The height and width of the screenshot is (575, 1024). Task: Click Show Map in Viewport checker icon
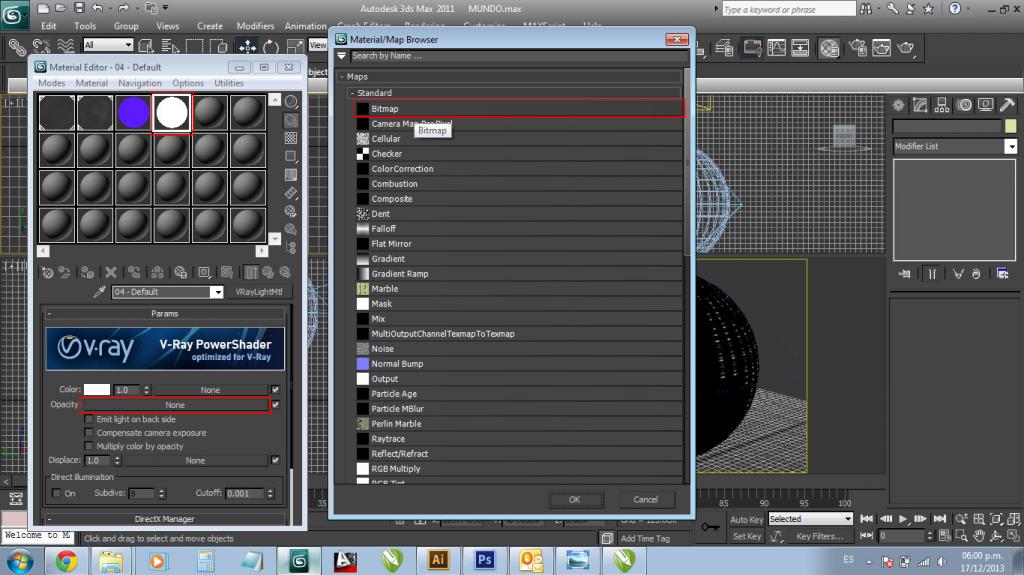click(x=227, y=272)
